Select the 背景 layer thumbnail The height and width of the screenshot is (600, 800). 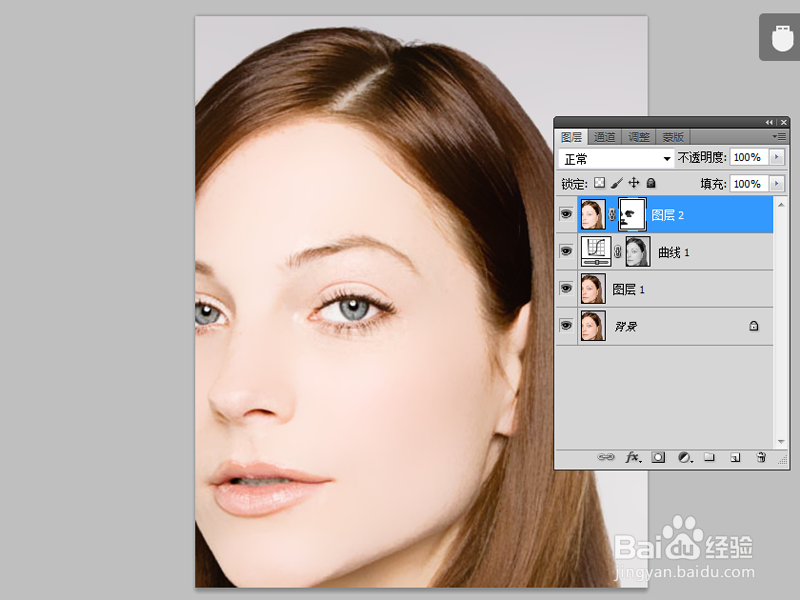click(593, 326)
